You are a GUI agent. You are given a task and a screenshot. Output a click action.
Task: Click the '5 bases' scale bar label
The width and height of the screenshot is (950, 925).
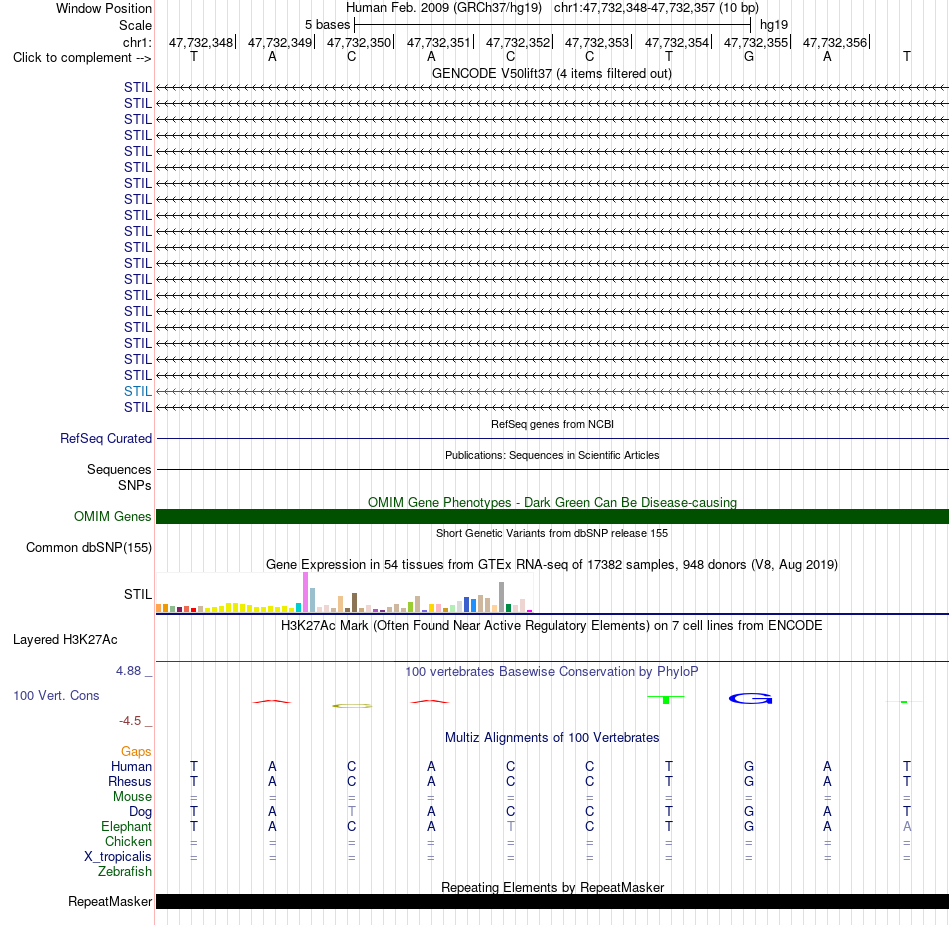pyautogui.click(x=327, y=25)
